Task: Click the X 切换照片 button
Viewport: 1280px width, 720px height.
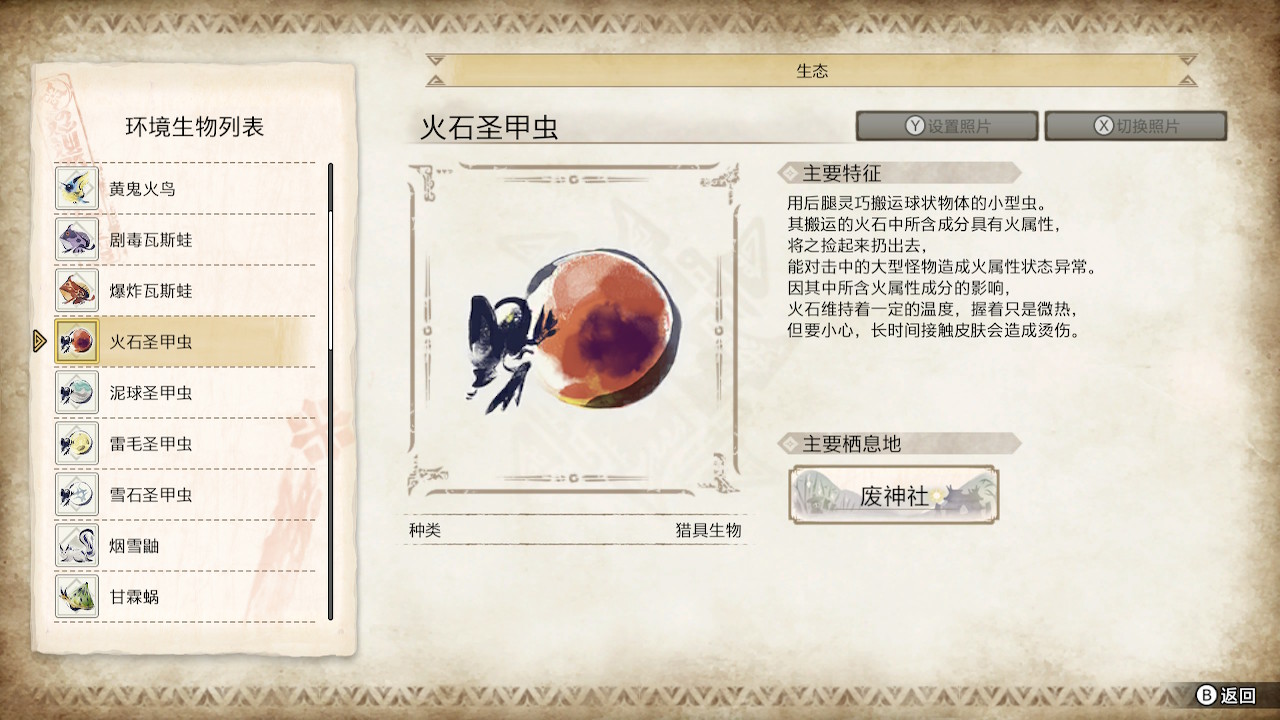Action: coord(1135,126)
